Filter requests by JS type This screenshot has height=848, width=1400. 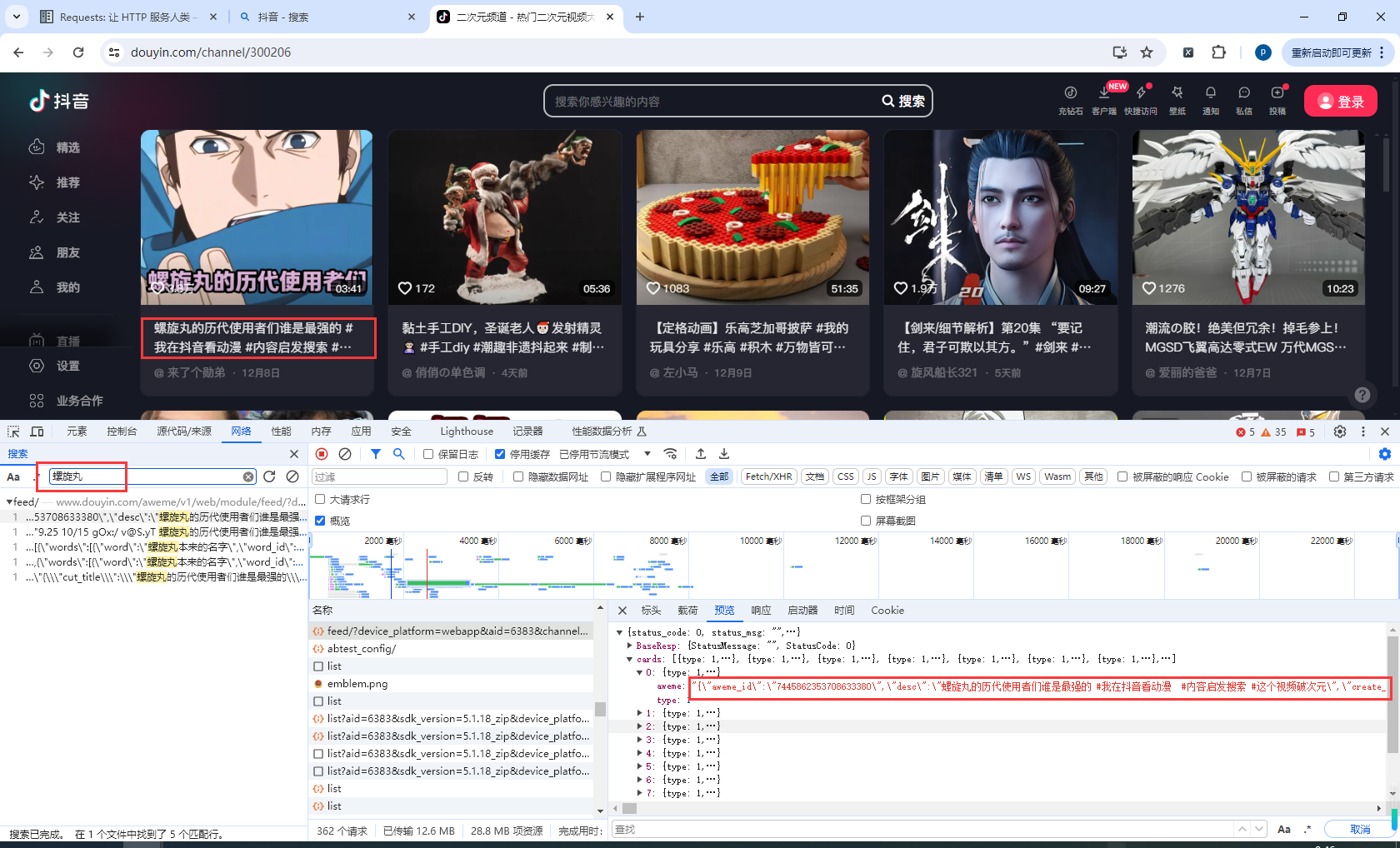(872, 476)
